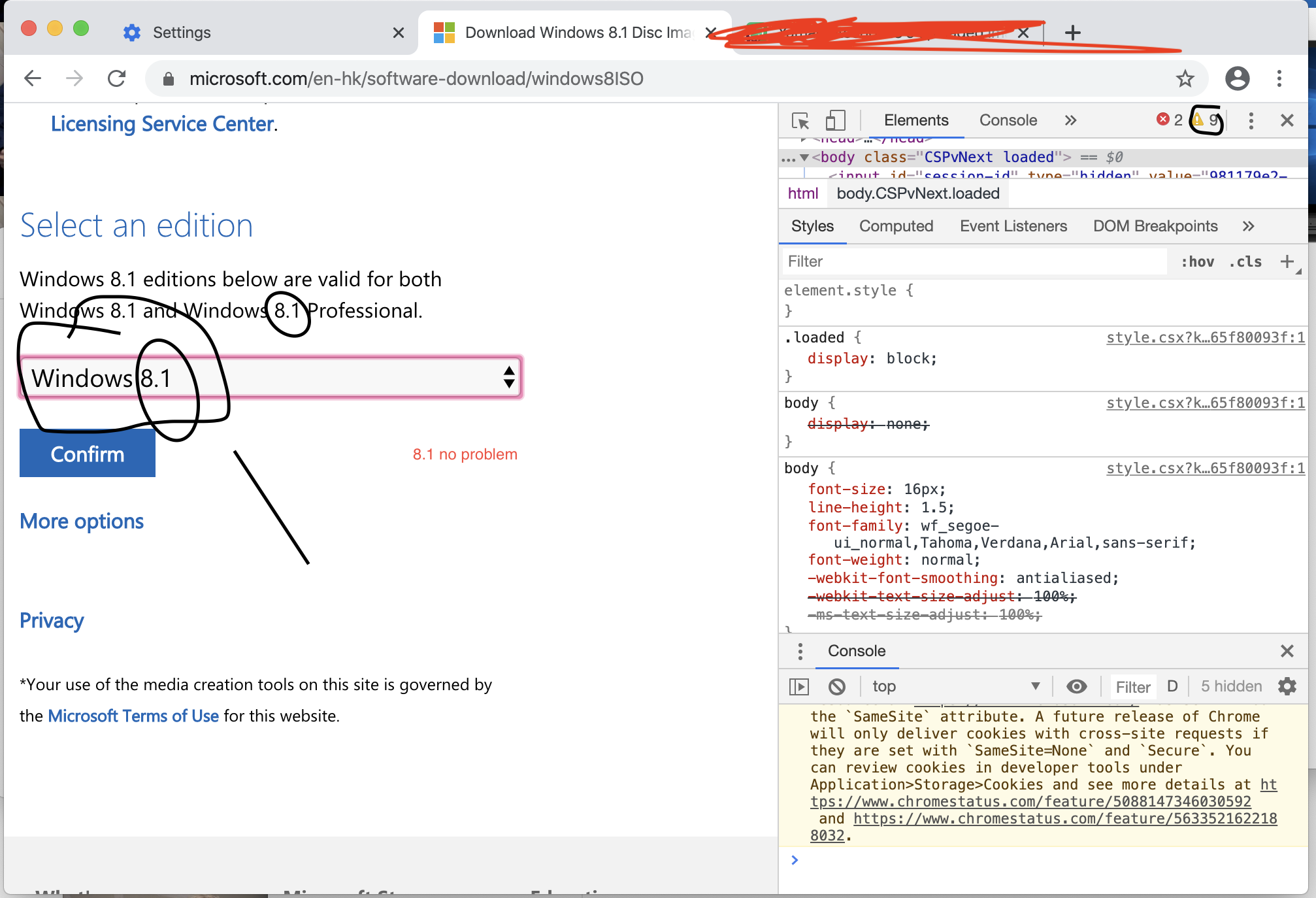Click the blue Confirm button
The width and height of the screenshot is (1316, 898).
point(88,454)
